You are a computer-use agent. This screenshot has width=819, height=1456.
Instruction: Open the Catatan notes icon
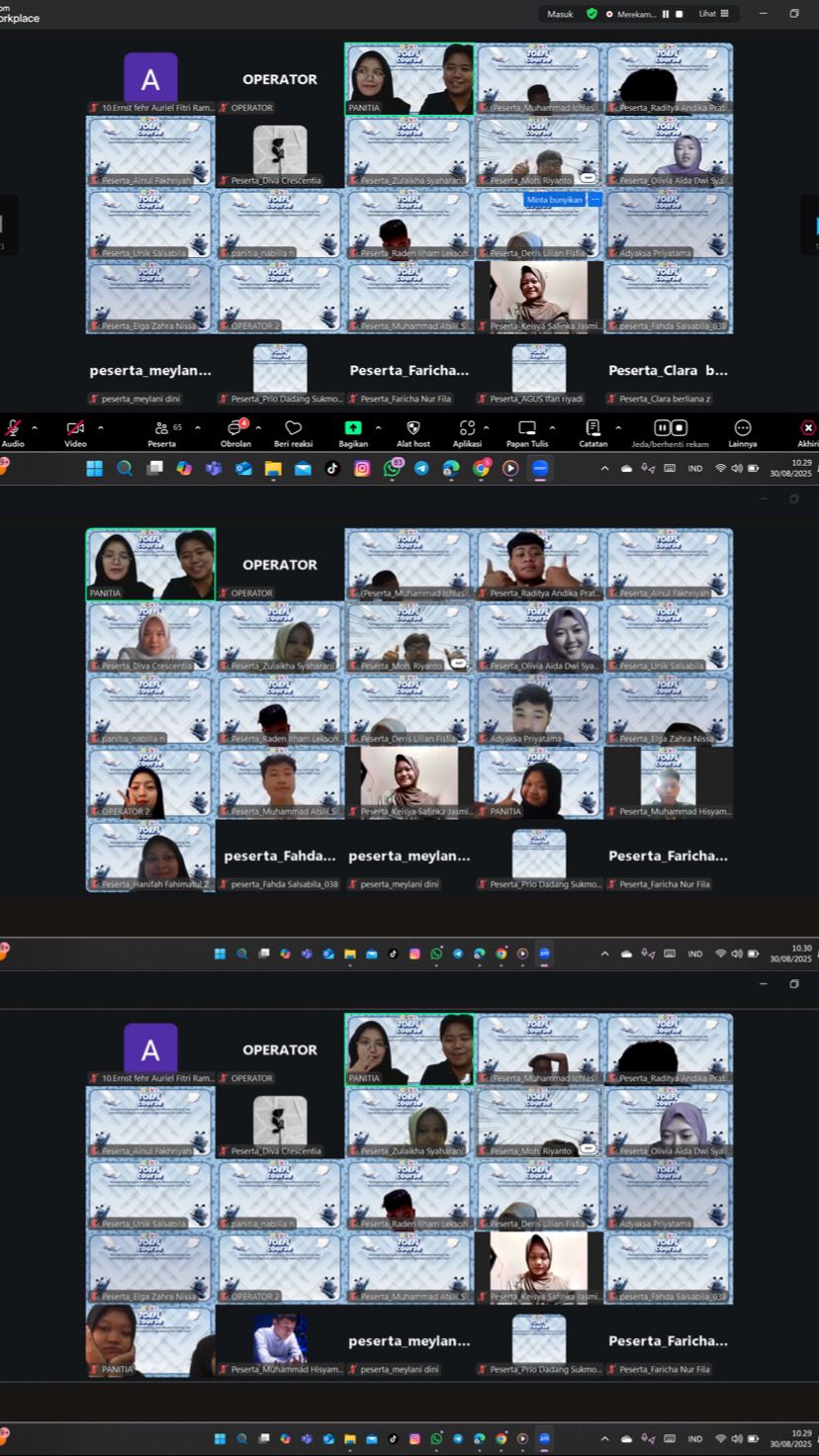click(x=592, y=428)
